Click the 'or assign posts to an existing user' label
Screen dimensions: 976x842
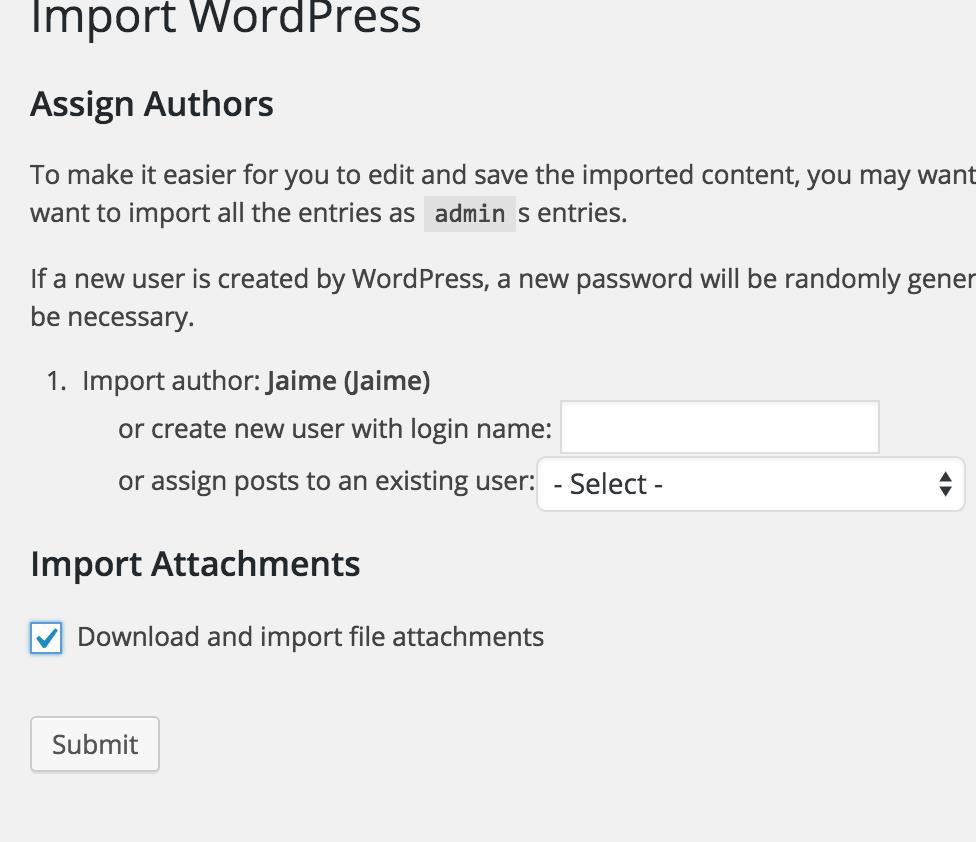point(326,481)
